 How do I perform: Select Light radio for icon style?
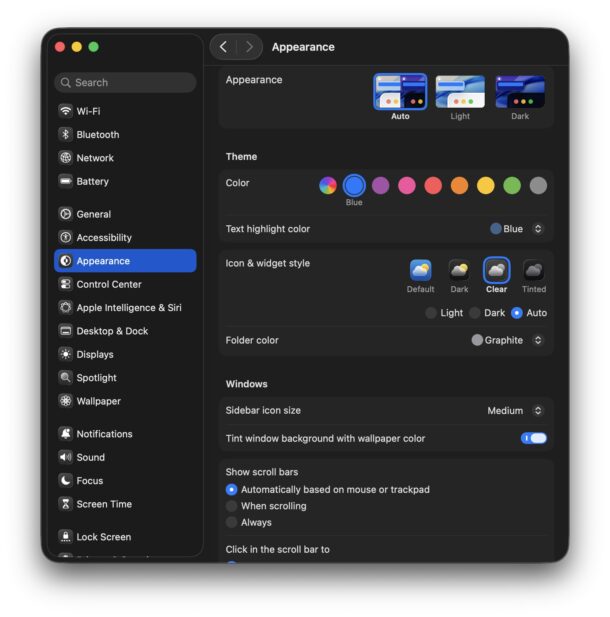[x=431, y=313]
